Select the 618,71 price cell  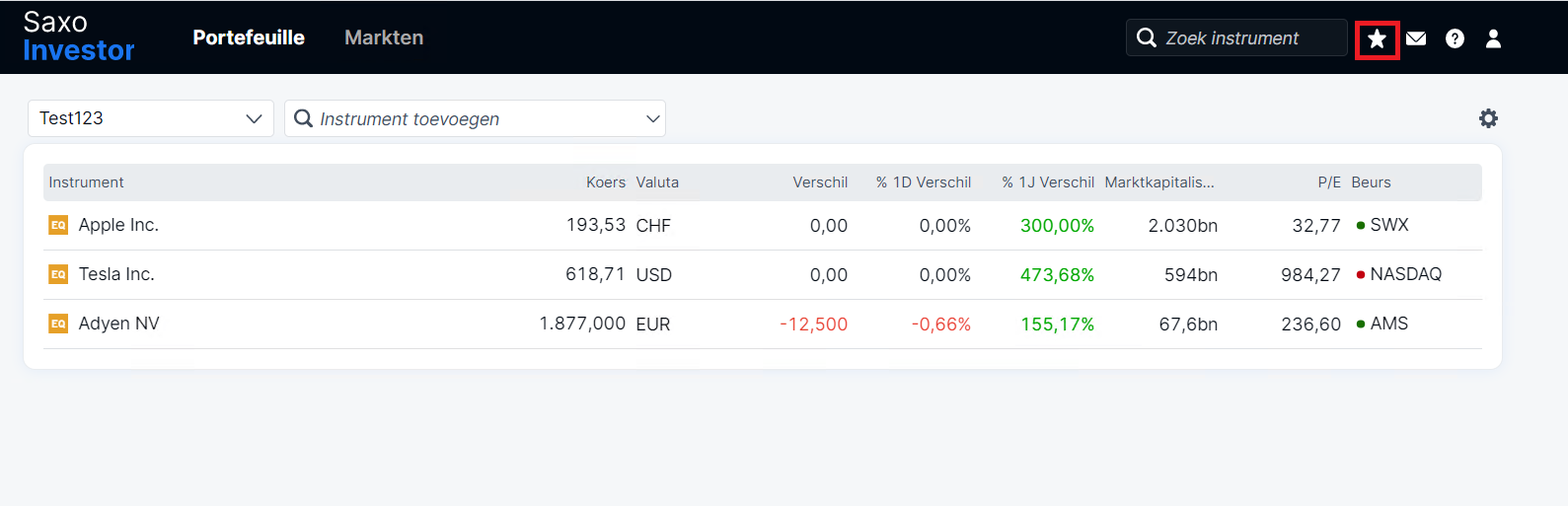596,274
